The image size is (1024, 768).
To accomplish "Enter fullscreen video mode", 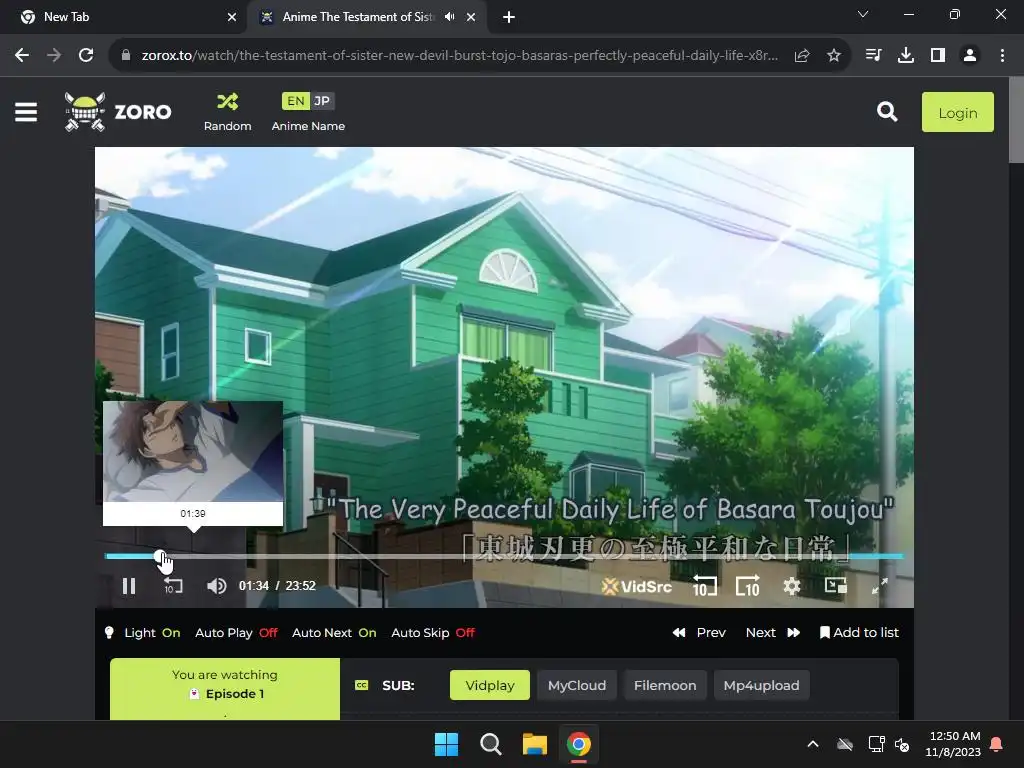I will click(880, 586).
